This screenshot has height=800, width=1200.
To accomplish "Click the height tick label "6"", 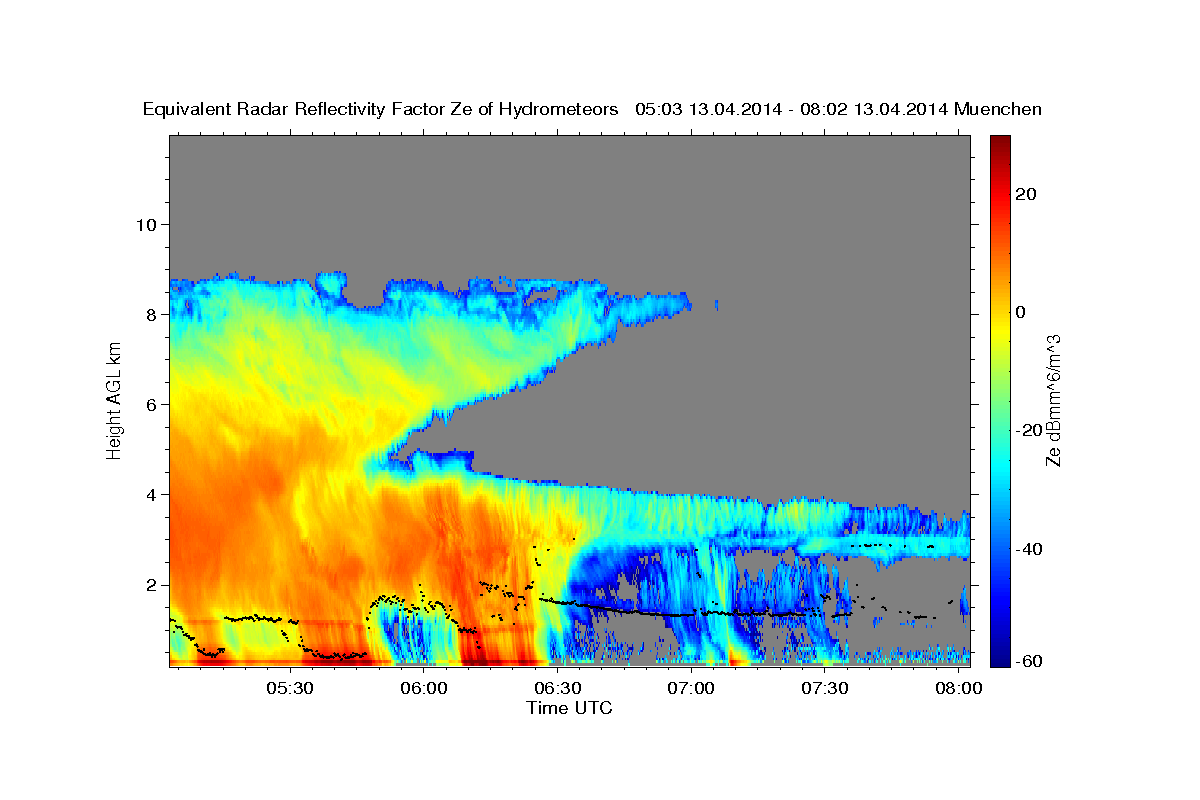I will (x=150, y=405).
